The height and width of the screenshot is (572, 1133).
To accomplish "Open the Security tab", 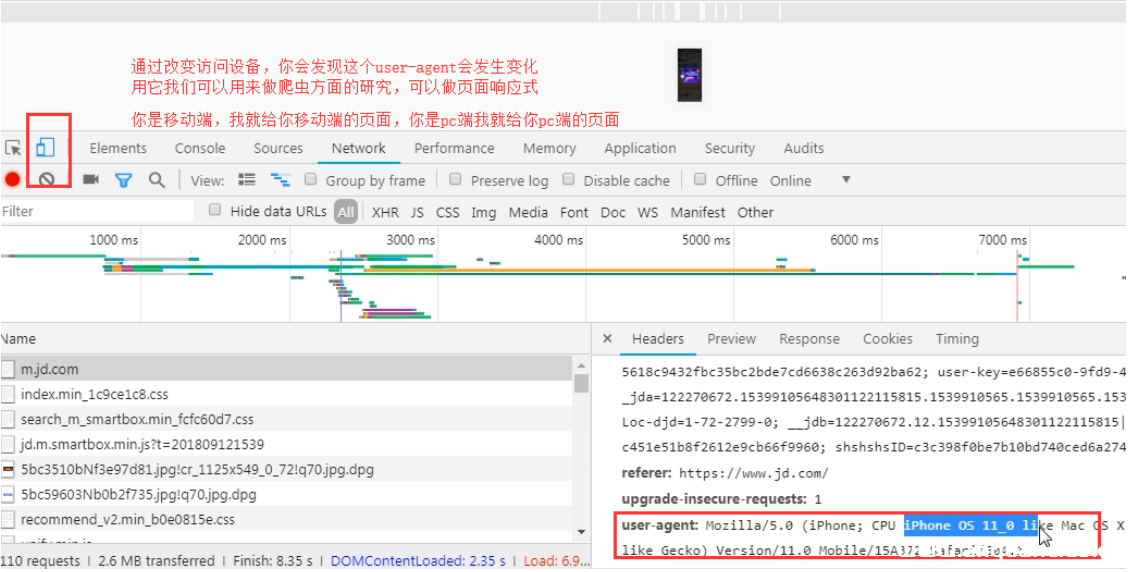I will 730,148.
